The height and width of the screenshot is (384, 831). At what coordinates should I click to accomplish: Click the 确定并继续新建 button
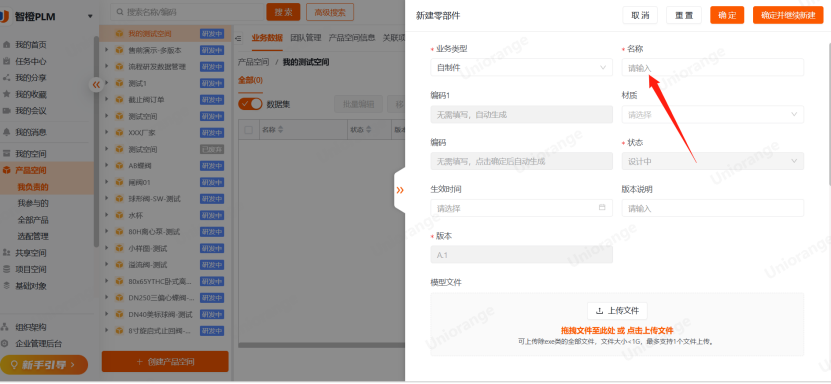coord(788,15)
